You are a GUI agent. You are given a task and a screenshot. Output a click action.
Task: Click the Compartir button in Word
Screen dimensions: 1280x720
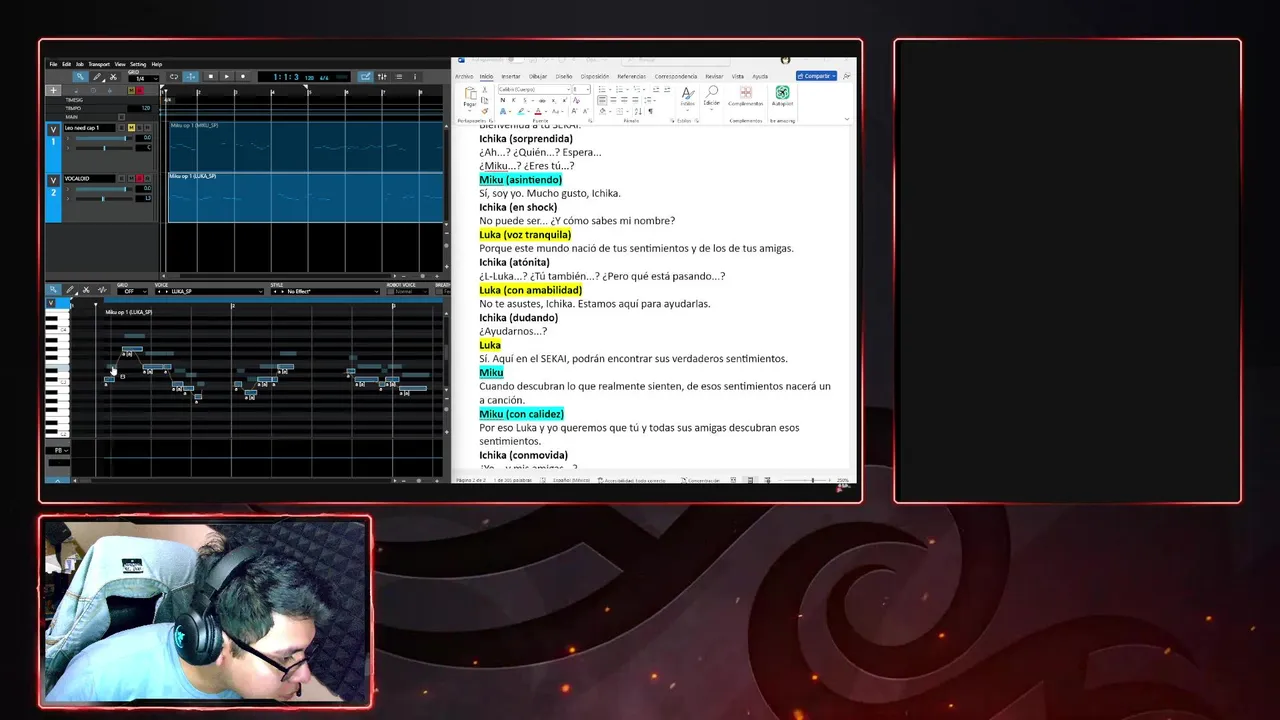tap(817, 76)
